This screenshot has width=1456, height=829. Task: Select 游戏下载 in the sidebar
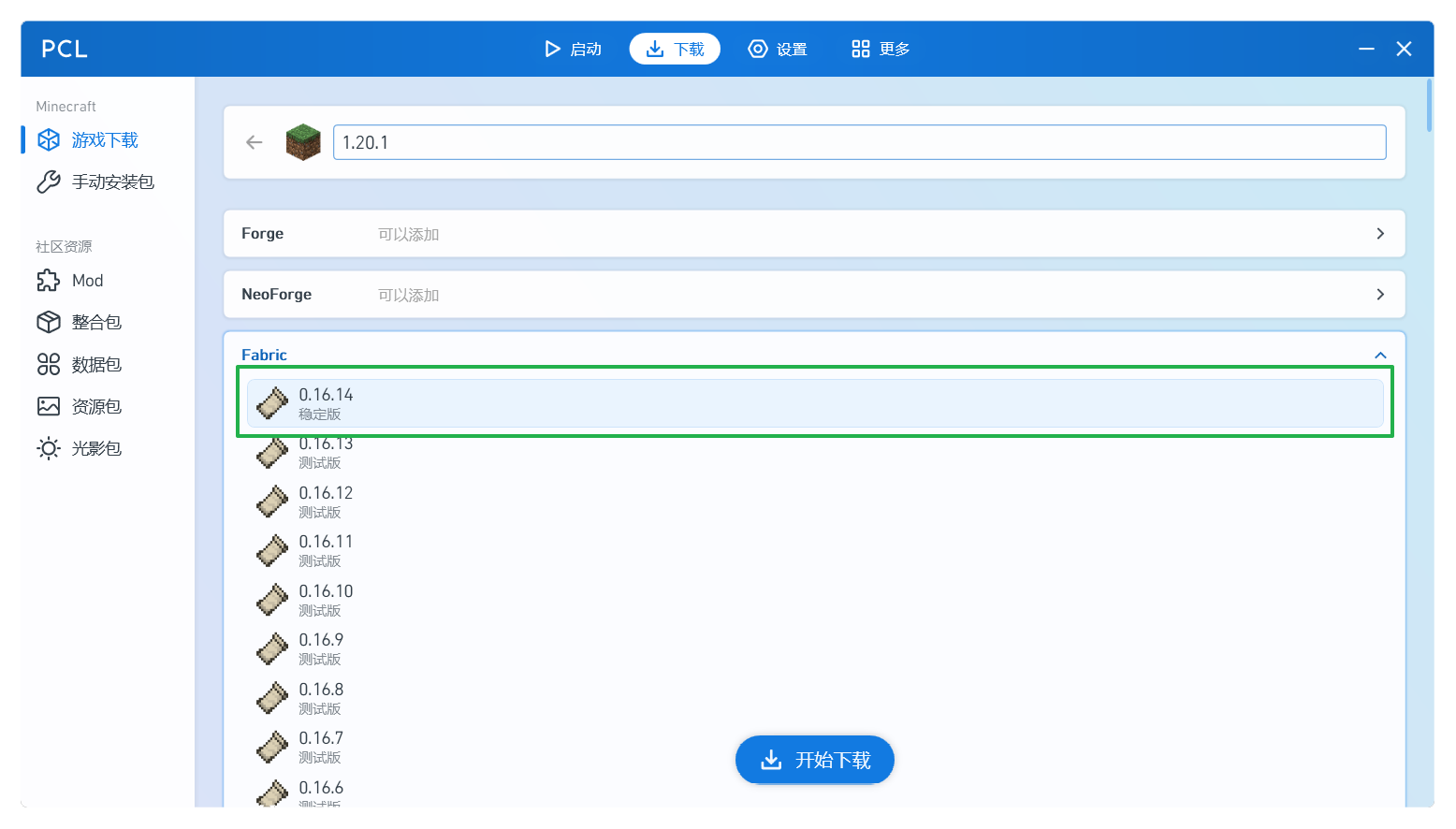click(x=108, y=139)
